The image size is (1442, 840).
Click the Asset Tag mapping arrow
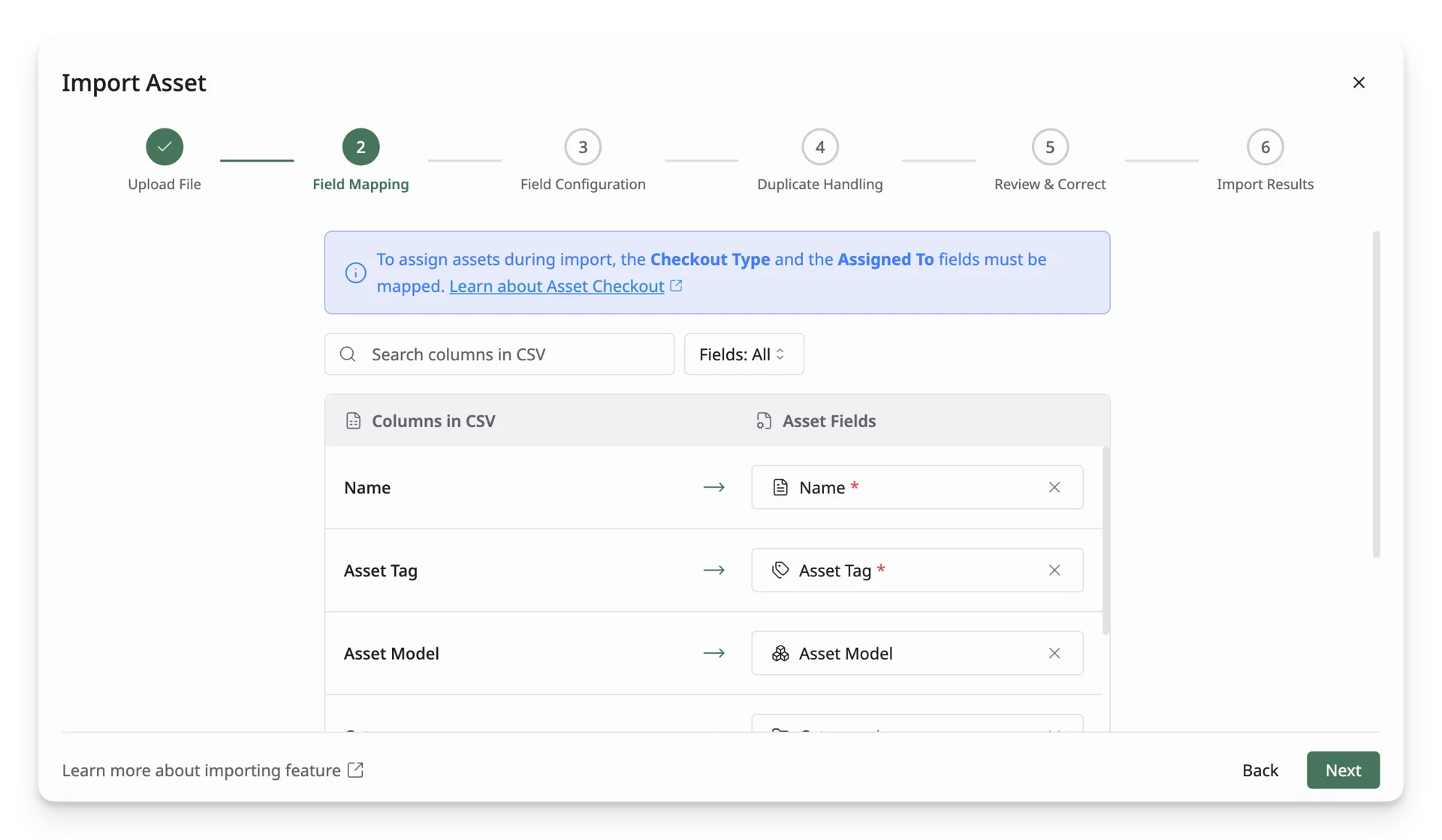pyautogui.click(x=714, y=570)
